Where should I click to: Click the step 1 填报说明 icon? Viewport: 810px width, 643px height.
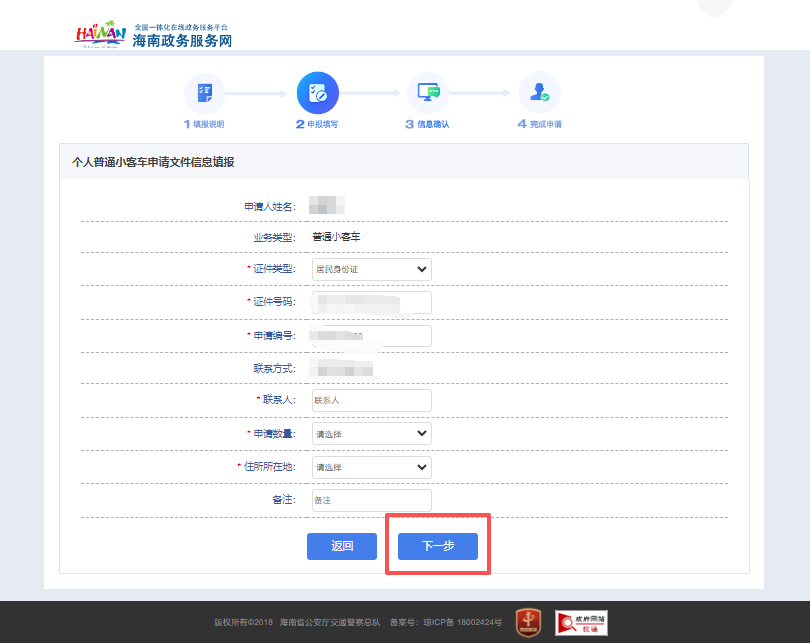coord(205,92)
